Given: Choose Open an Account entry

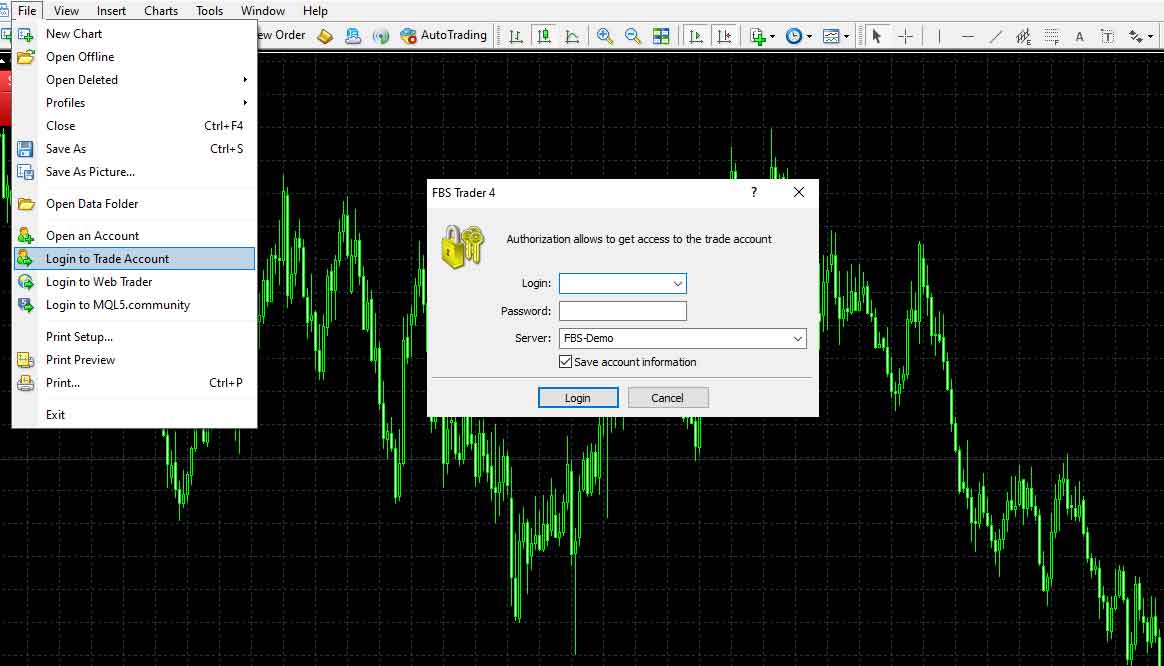Looking at the screenshot, I should [134, 235].
